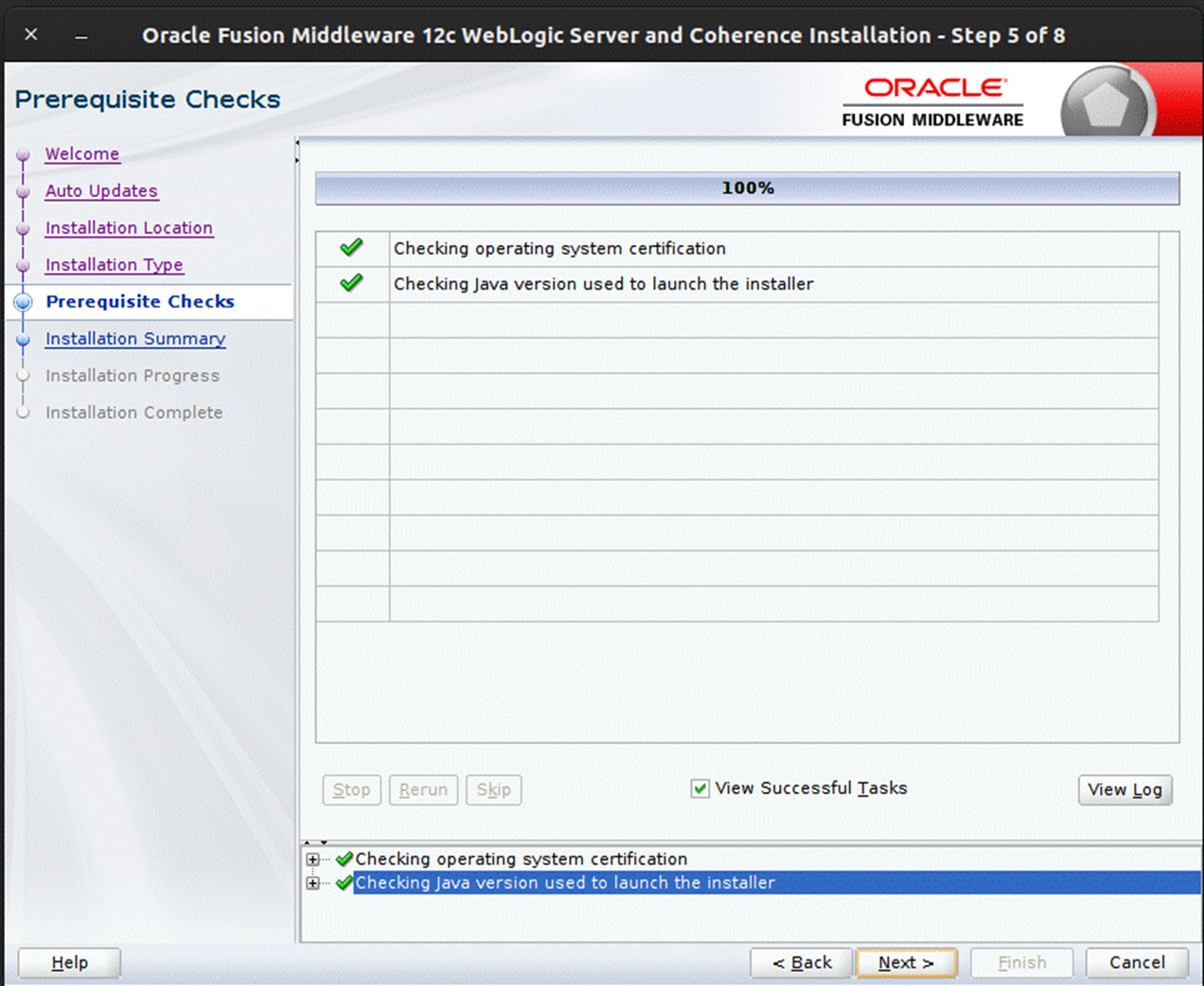1204x986 pixels.
Task: Click Next to continue installation
Action: point(906,962)
